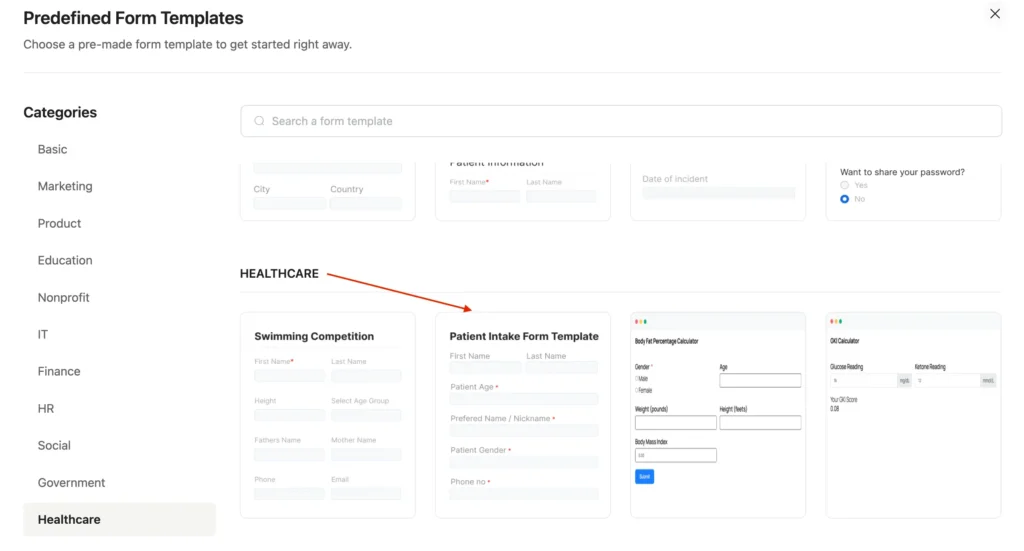Open the Marketing category
The width and height of the screenshot is (1024, 551).
click(x=65, y=186)
